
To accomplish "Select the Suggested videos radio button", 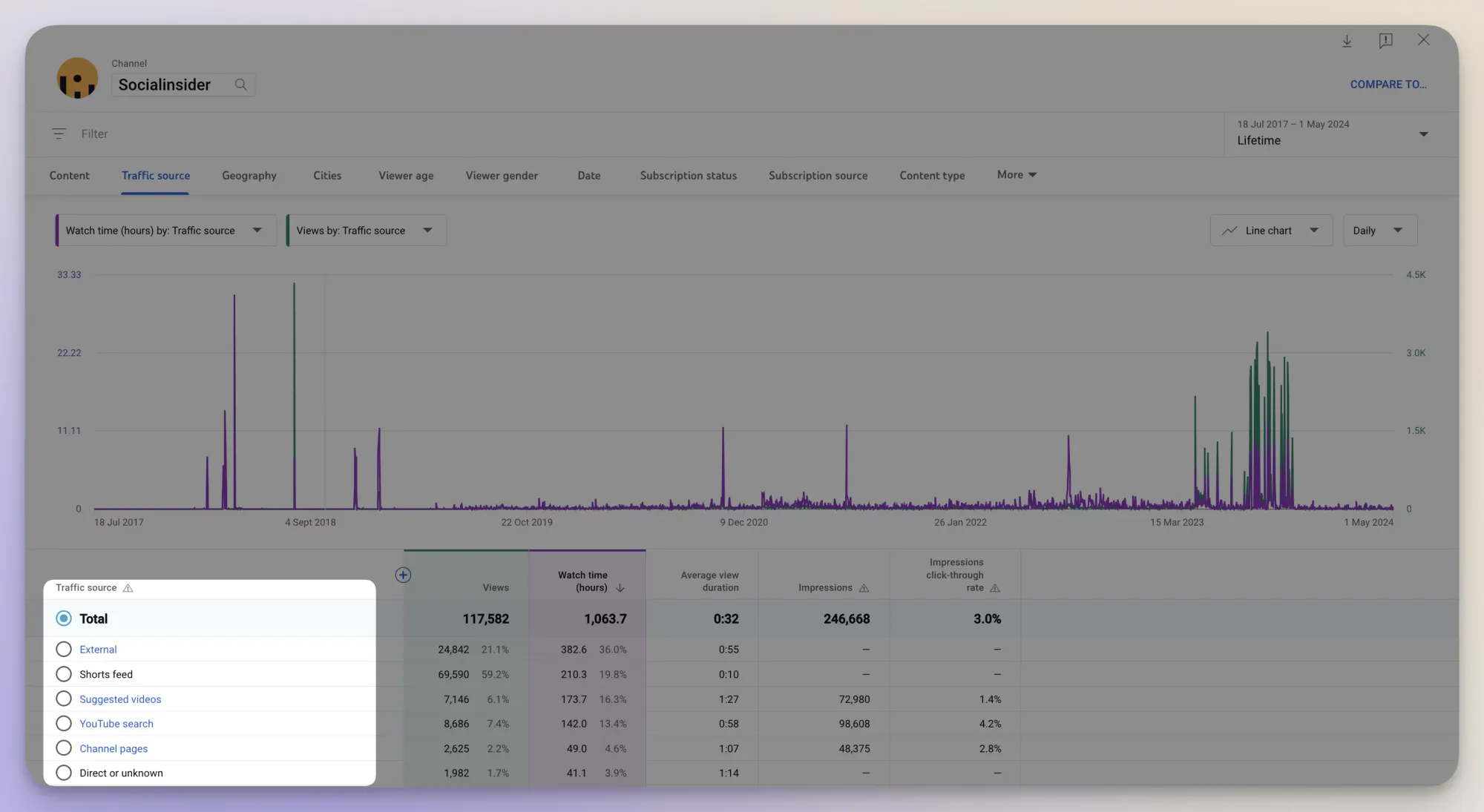I will pyautogui.click(x=64, y=699).
